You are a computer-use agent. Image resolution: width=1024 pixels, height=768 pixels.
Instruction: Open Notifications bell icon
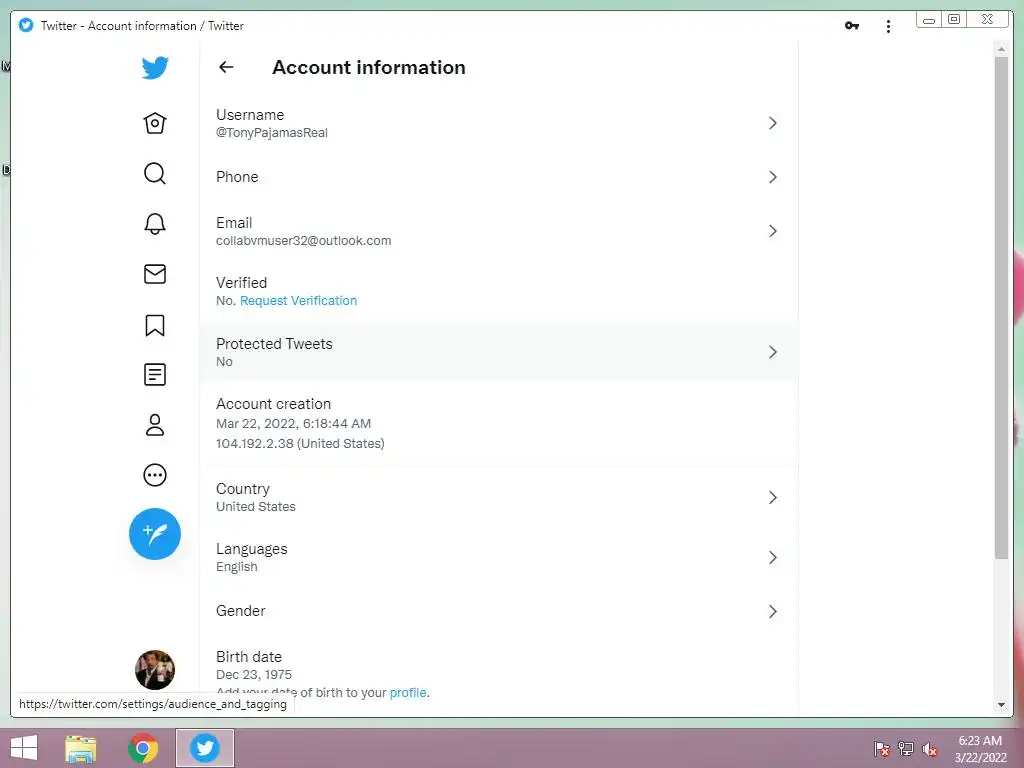155,224
